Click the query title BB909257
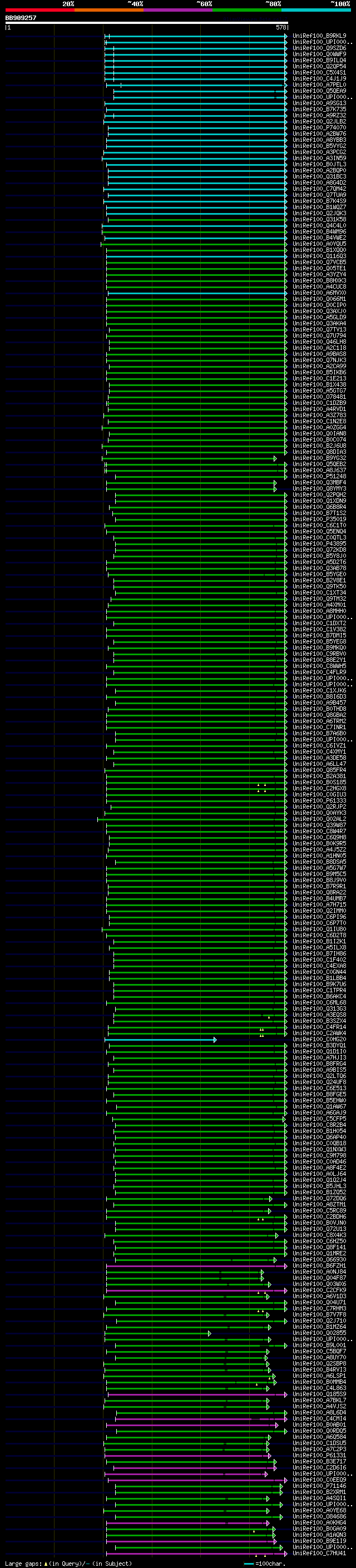Screen dimensions: 356x1568 coord(21,18)
